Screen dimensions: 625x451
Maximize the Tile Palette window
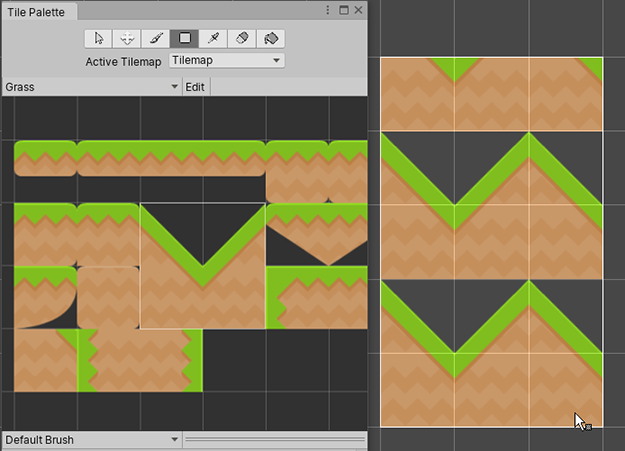pos(343,9)
